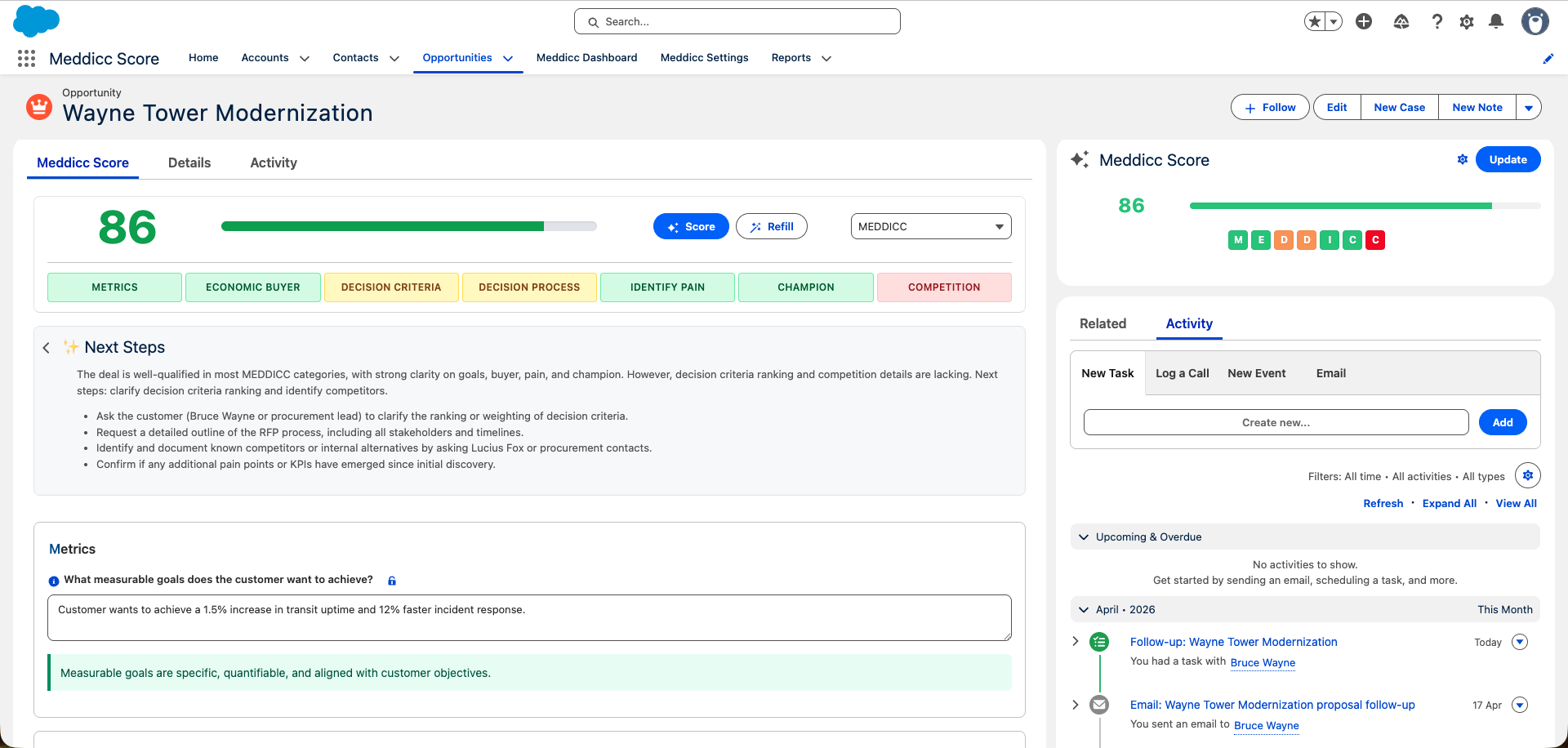Viewport: 1568px width, 748px height.
Task: Open Meddicc Settings nav item
Action: [x=704, y=58]
